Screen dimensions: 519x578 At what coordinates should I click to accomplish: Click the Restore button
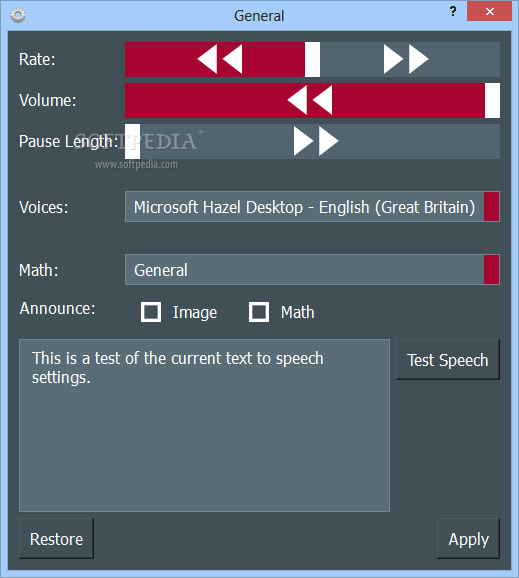[56, 539]
